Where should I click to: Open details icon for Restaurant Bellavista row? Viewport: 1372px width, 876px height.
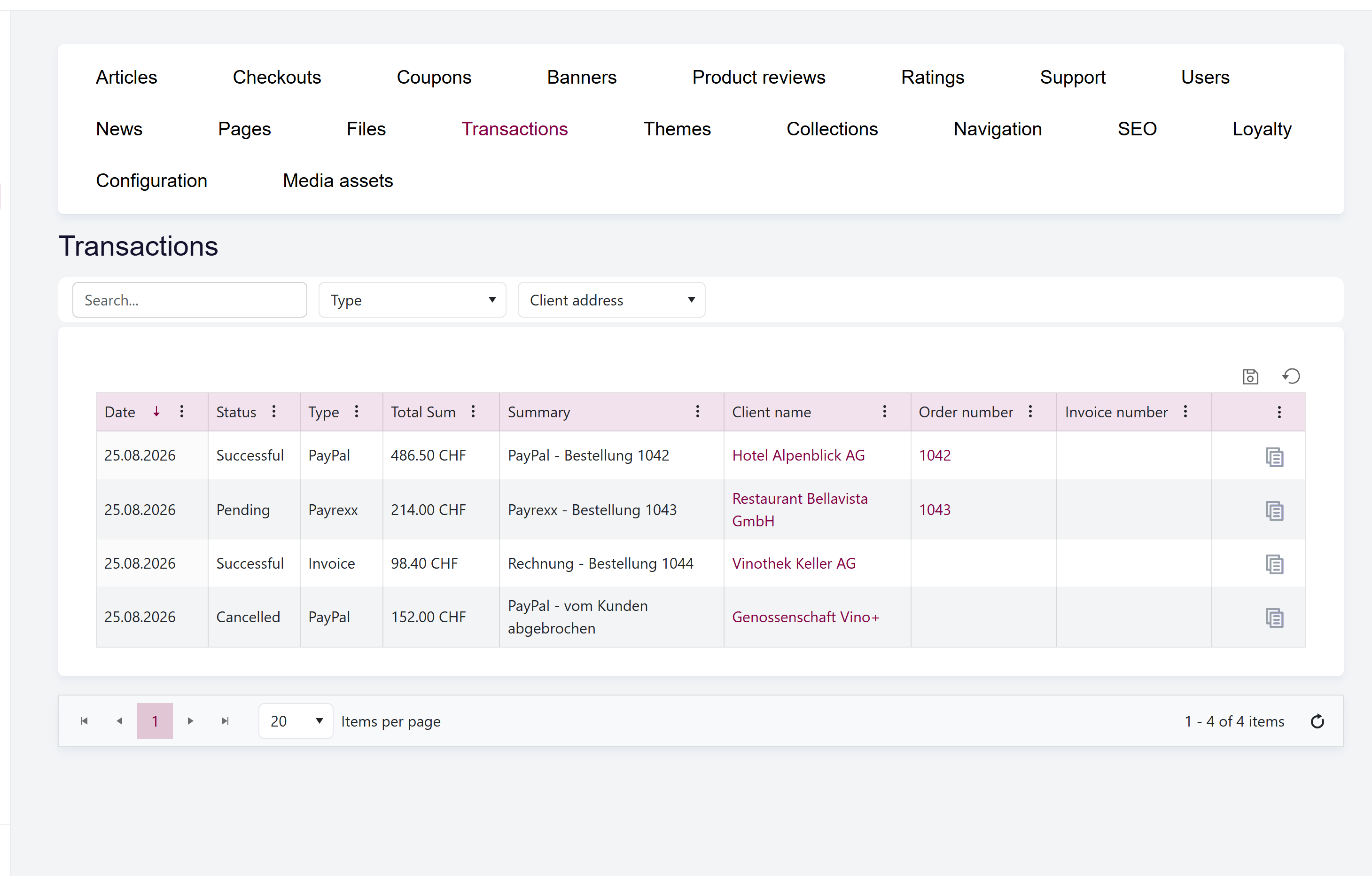click(x=1275, y=510)
